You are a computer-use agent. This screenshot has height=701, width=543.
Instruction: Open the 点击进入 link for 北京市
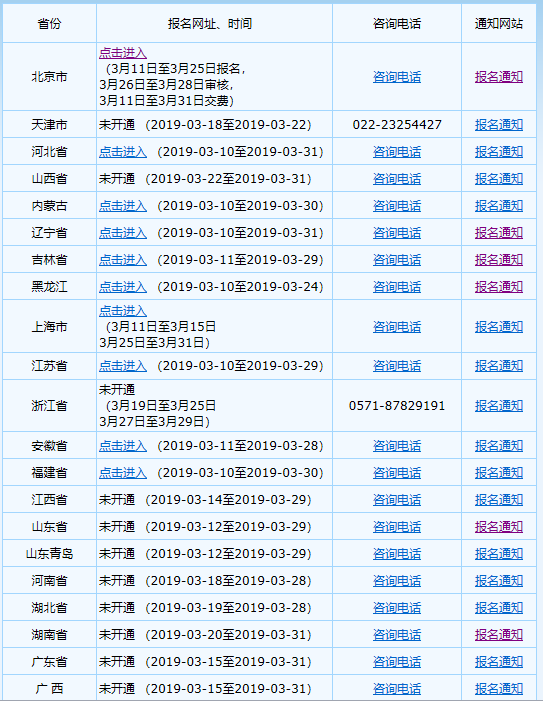[x=123, y=53]
